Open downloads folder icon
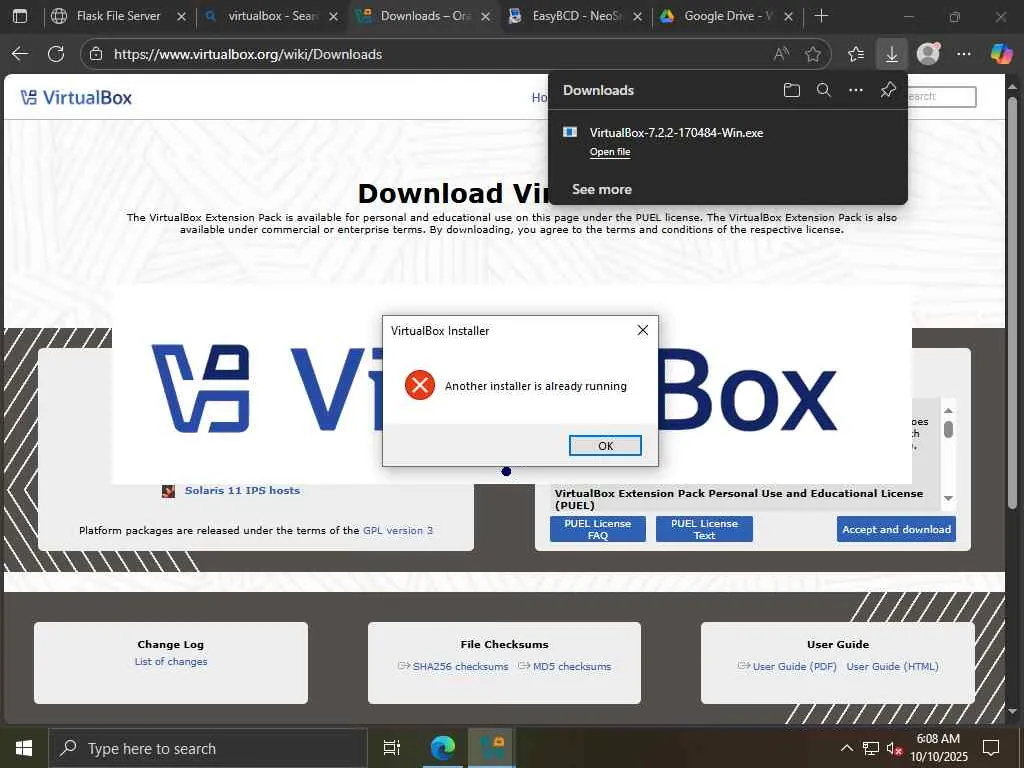1024x768 pixels. [x=792, y=90]
